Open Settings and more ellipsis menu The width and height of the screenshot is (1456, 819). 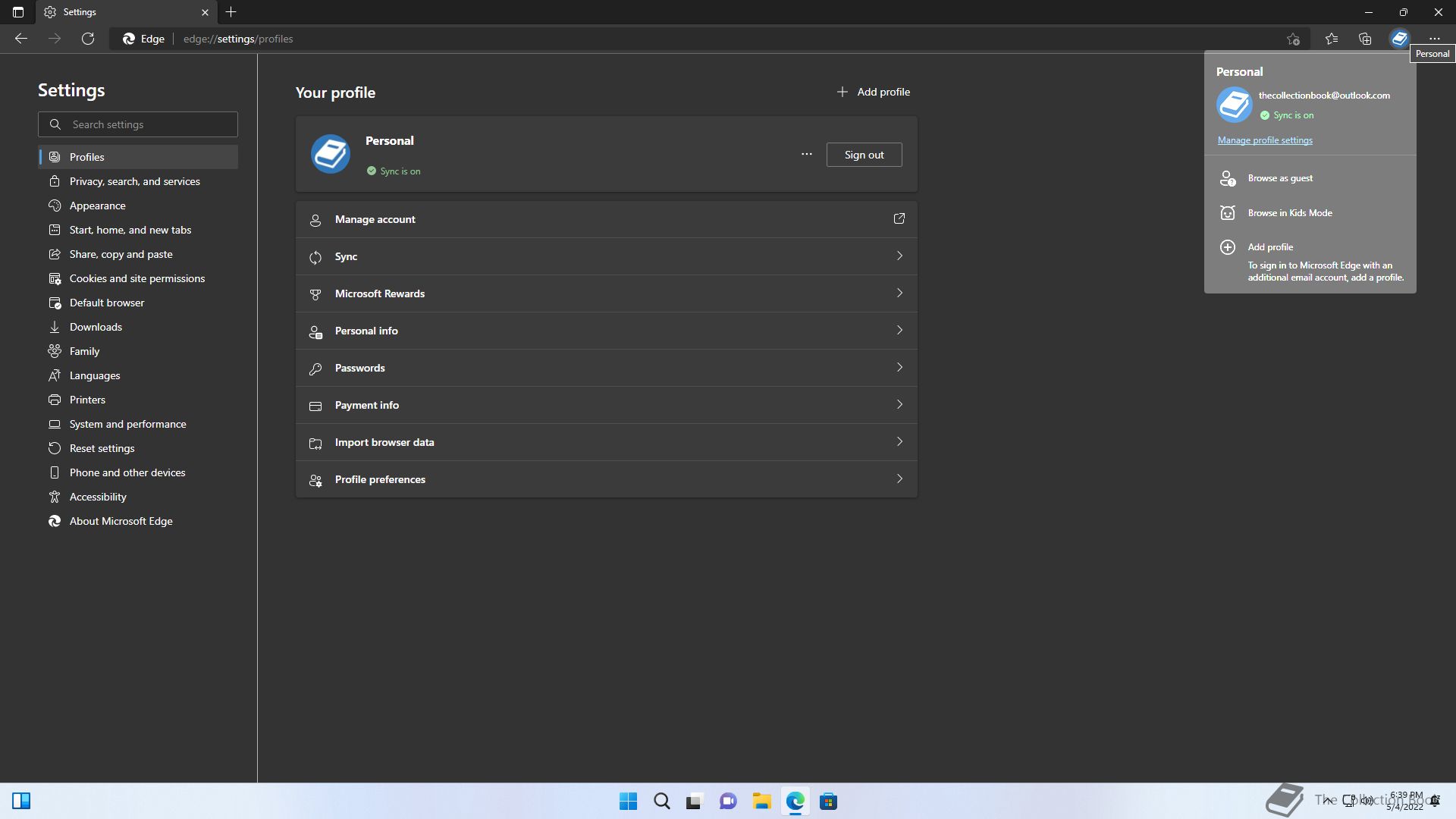coord(1434,39)
